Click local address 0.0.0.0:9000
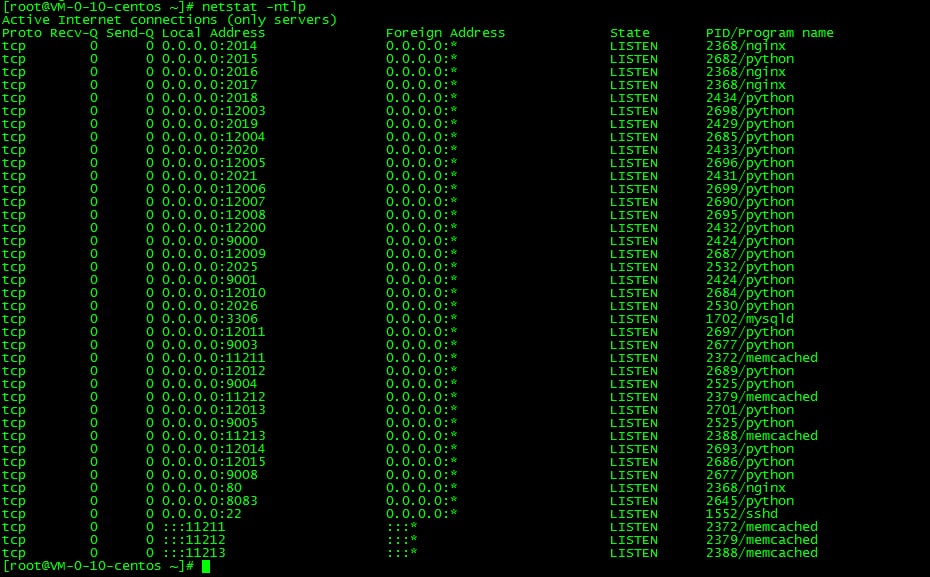 pyautogui.click(x=210, y=241)
